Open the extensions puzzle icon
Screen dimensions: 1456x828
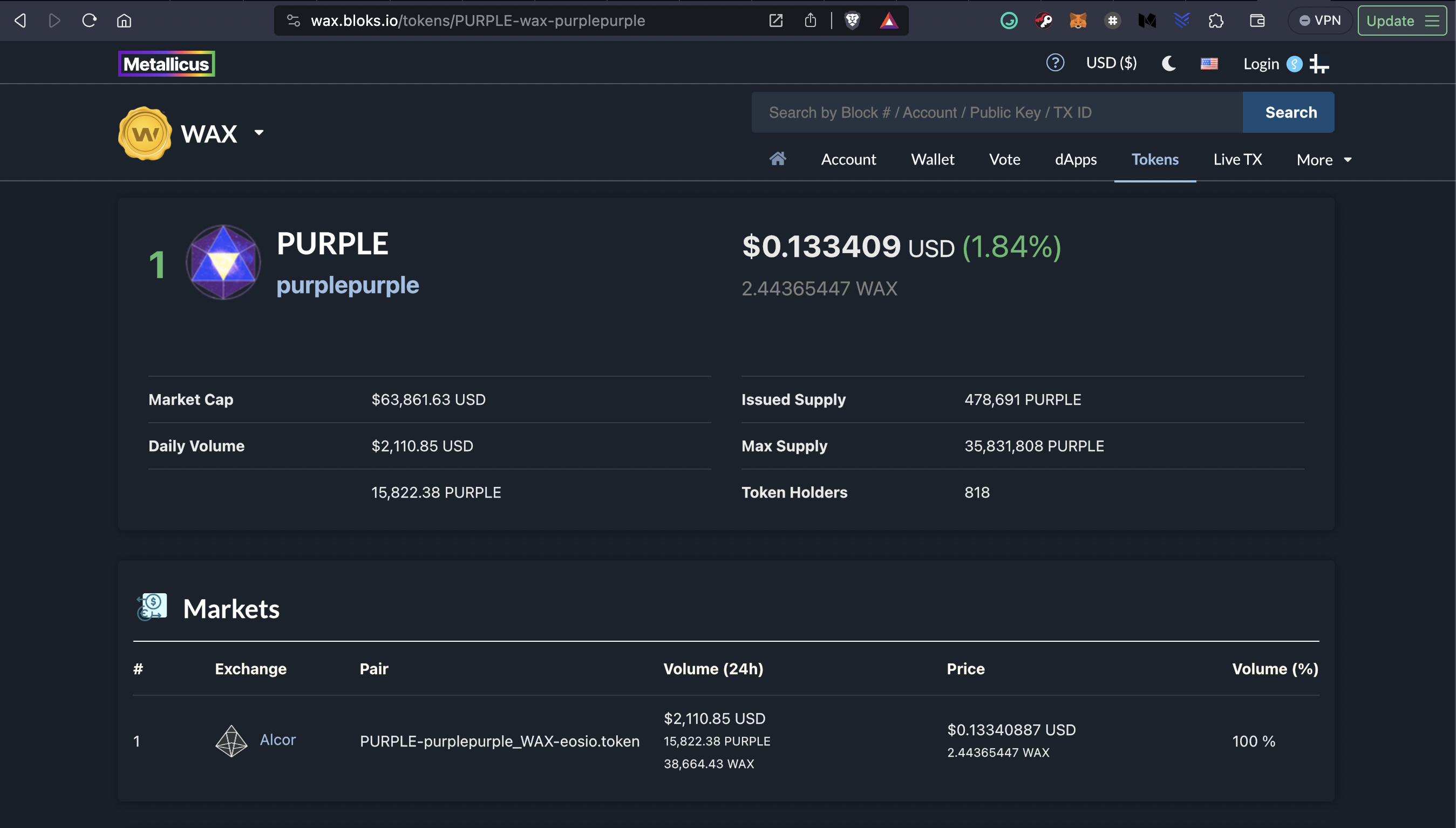pyautogui.click(x=1216, y=21)
